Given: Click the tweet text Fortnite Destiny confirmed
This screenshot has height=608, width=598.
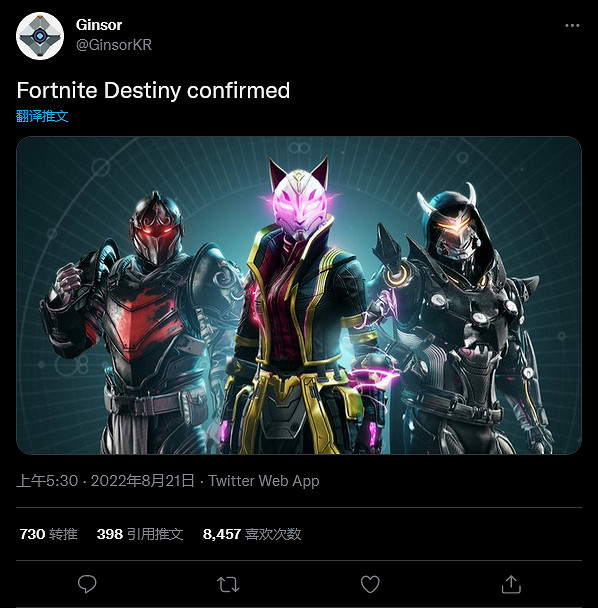Looking at the screenshot, I should coord(153,90).
